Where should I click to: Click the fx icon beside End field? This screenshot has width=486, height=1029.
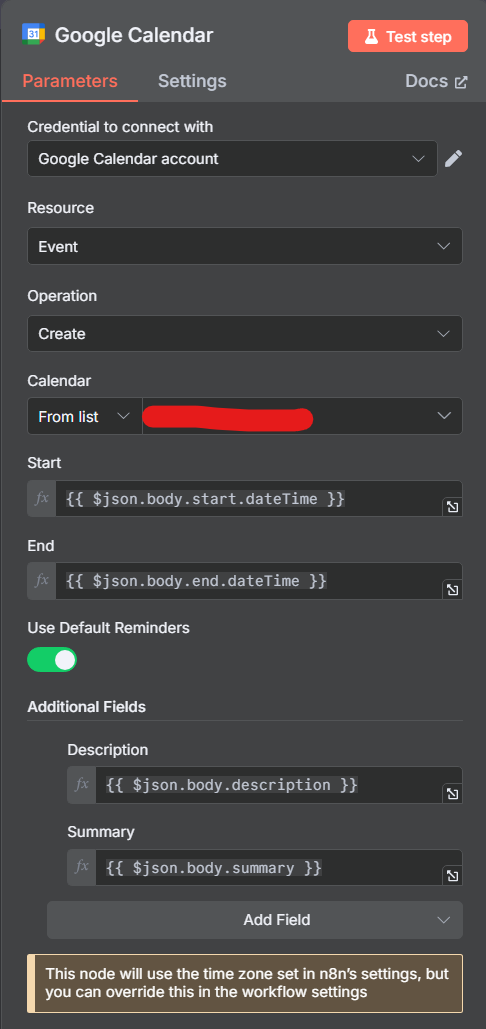(42, 581)
